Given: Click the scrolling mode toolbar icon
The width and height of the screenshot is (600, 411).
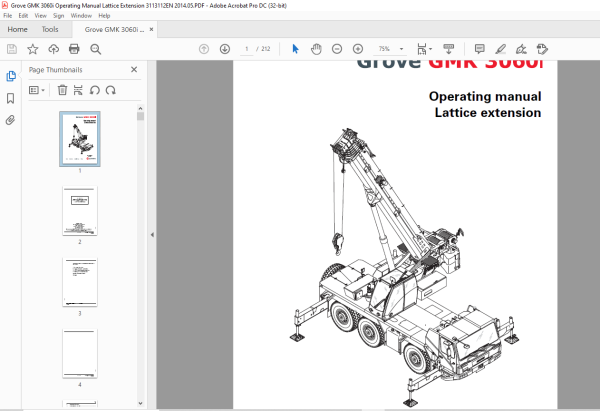Looking at the screenshot, I should [448, 49].
